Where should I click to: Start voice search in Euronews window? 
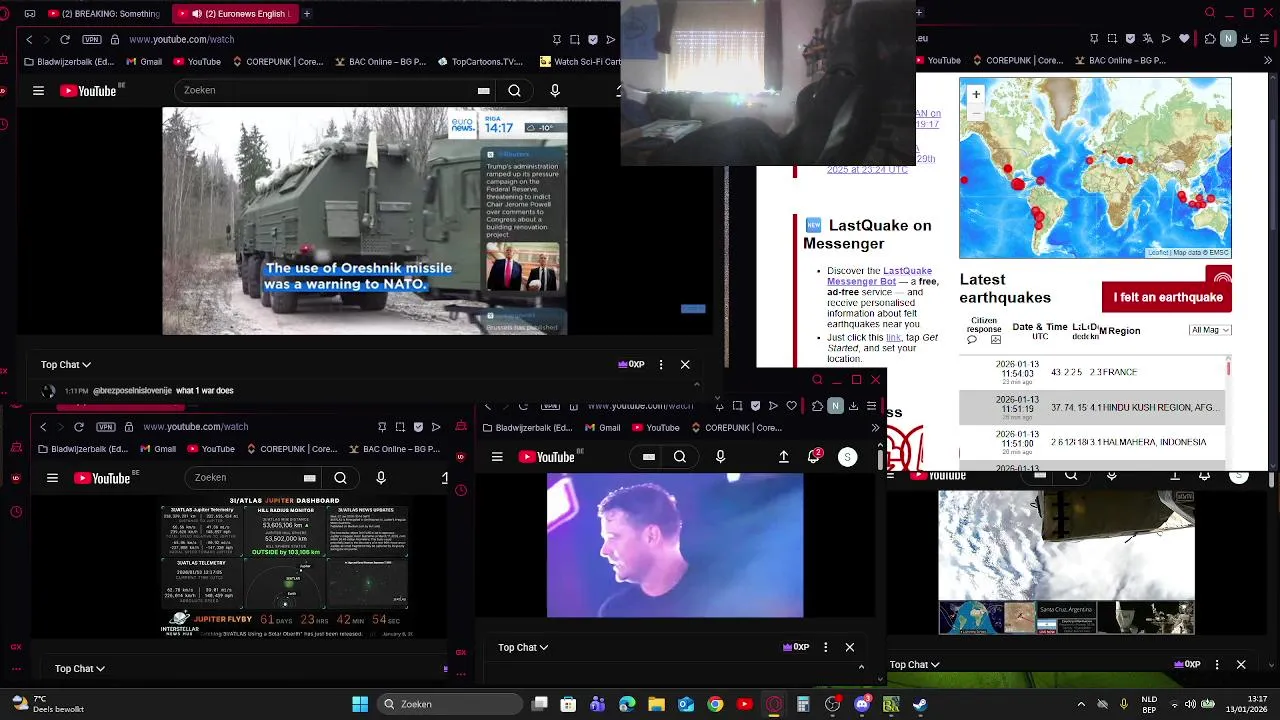coord(555,90)
